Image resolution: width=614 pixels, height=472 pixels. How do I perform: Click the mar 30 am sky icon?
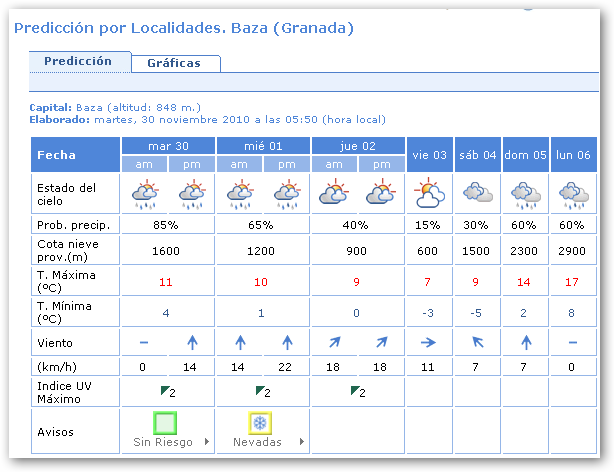145,192
